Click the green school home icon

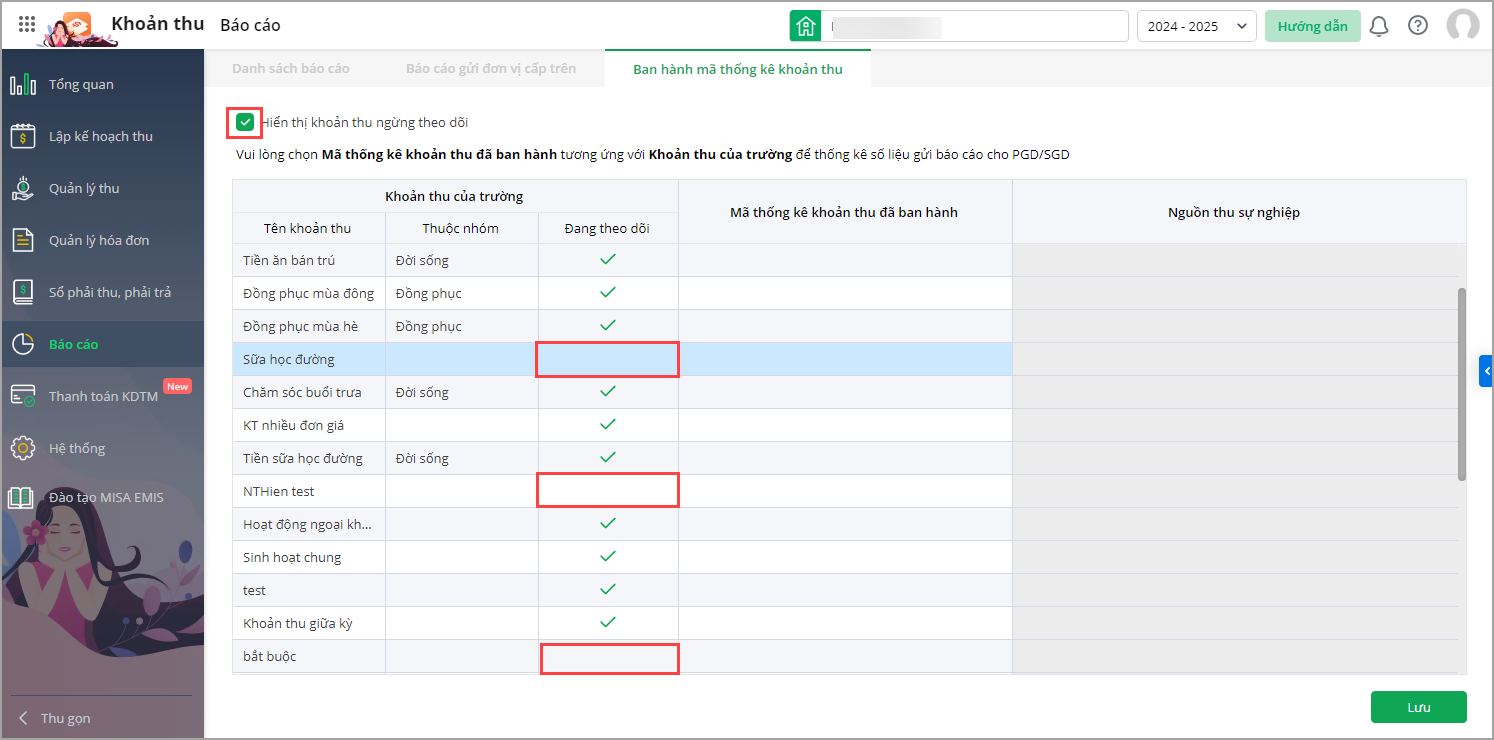pyautogui.click(x=805, y=26)
